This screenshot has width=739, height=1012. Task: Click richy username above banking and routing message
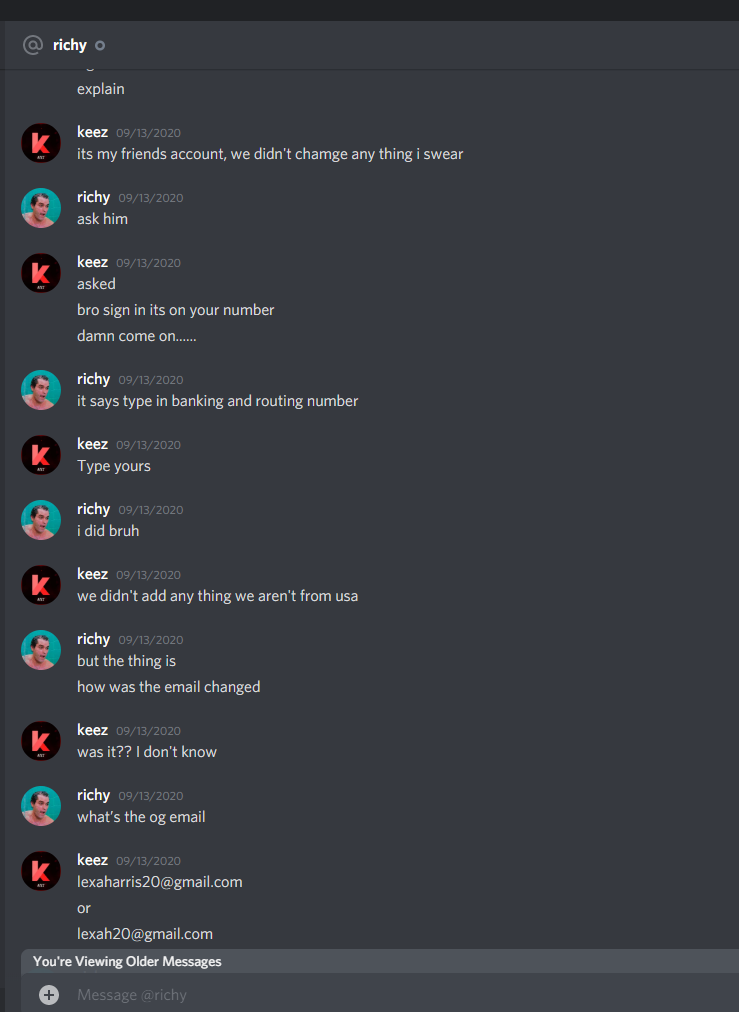(x=94, y=379)
